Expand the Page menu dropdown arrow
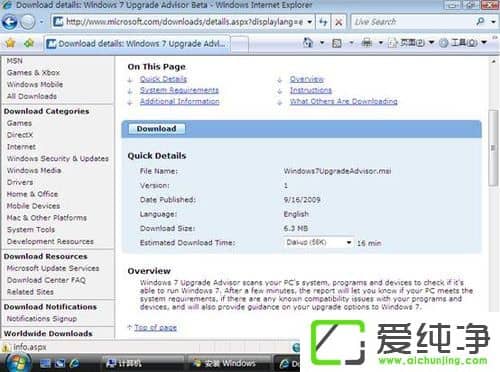This screenshot has width=500, height=372. [x=431, y=43]
